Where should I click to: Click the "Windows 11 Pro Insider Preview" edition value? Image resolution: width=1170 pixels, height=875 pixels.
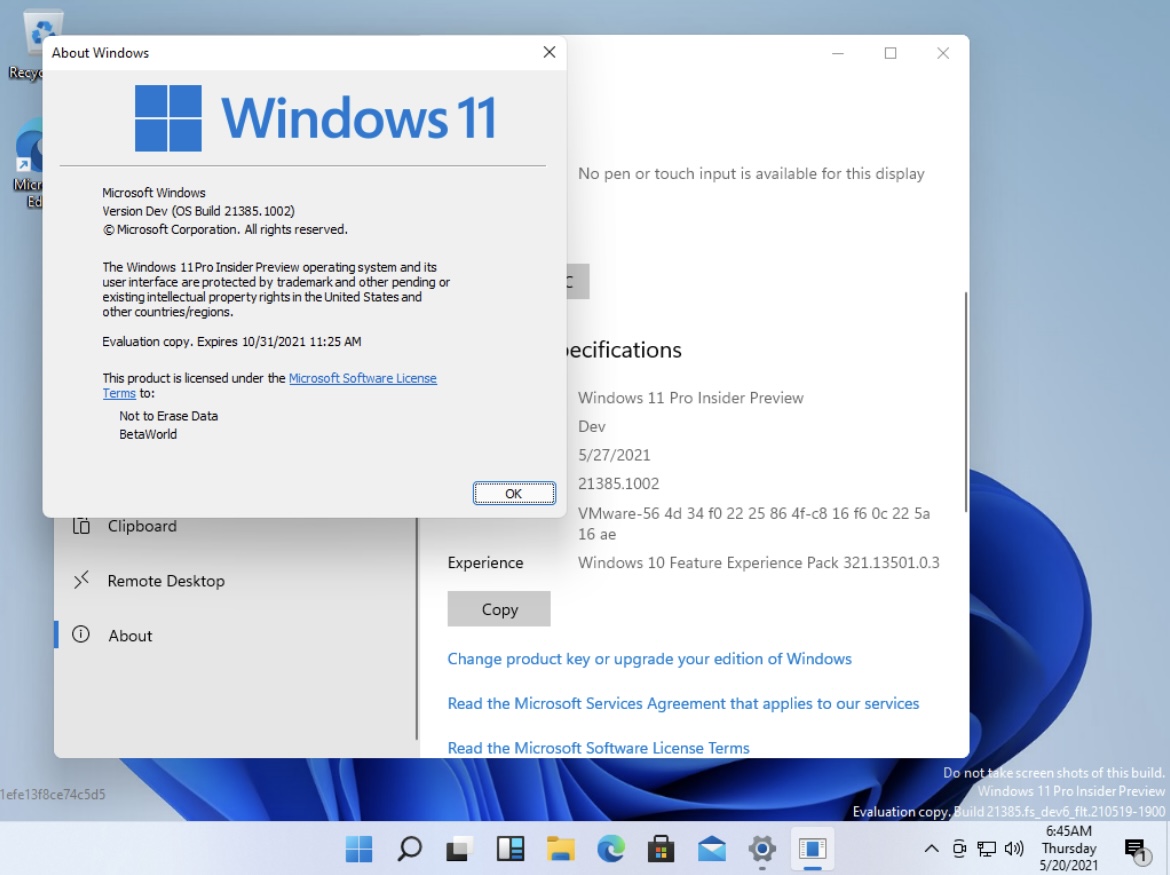point(690,398)
